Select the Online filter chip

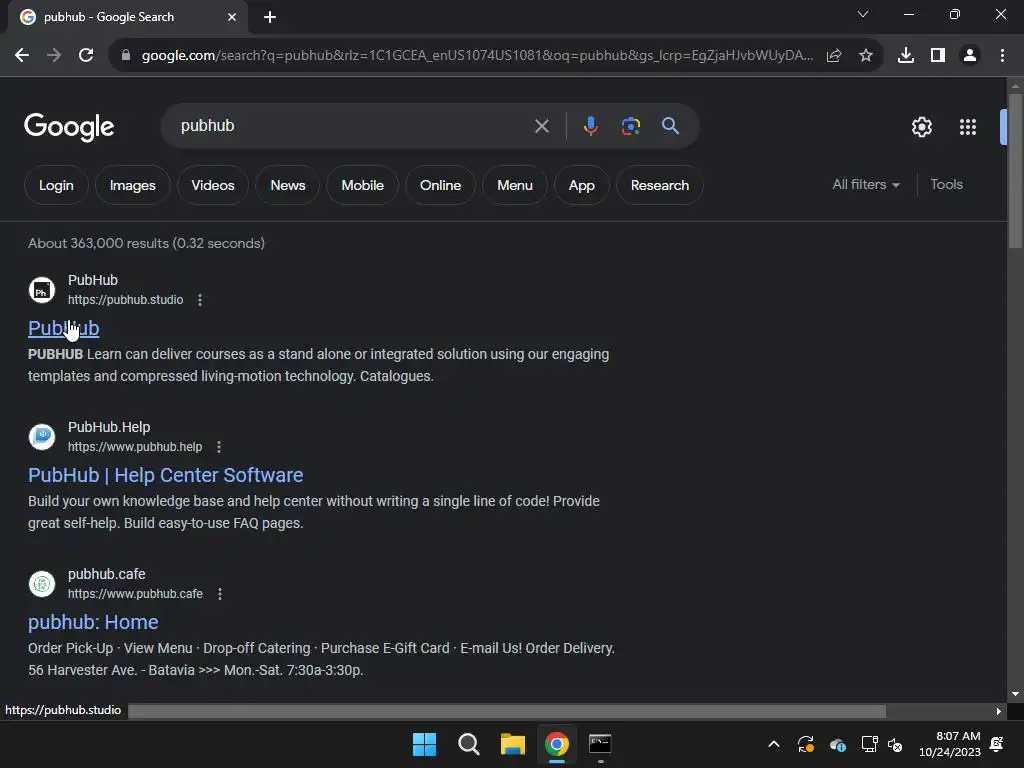[x=440, y=185]
